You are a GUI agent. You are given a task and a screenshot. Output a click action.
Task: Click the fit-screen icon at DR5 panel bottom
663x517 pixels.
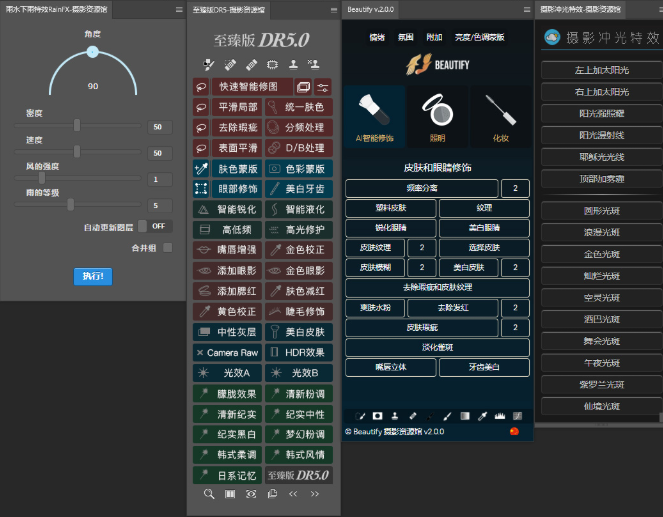click(230, 494)
